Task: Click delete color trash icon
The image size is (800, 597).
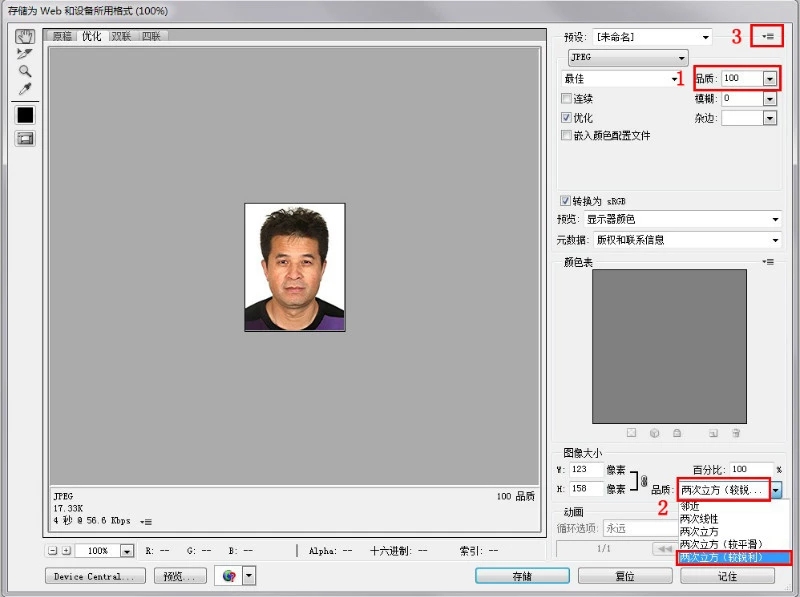Action: click(736, 433)
